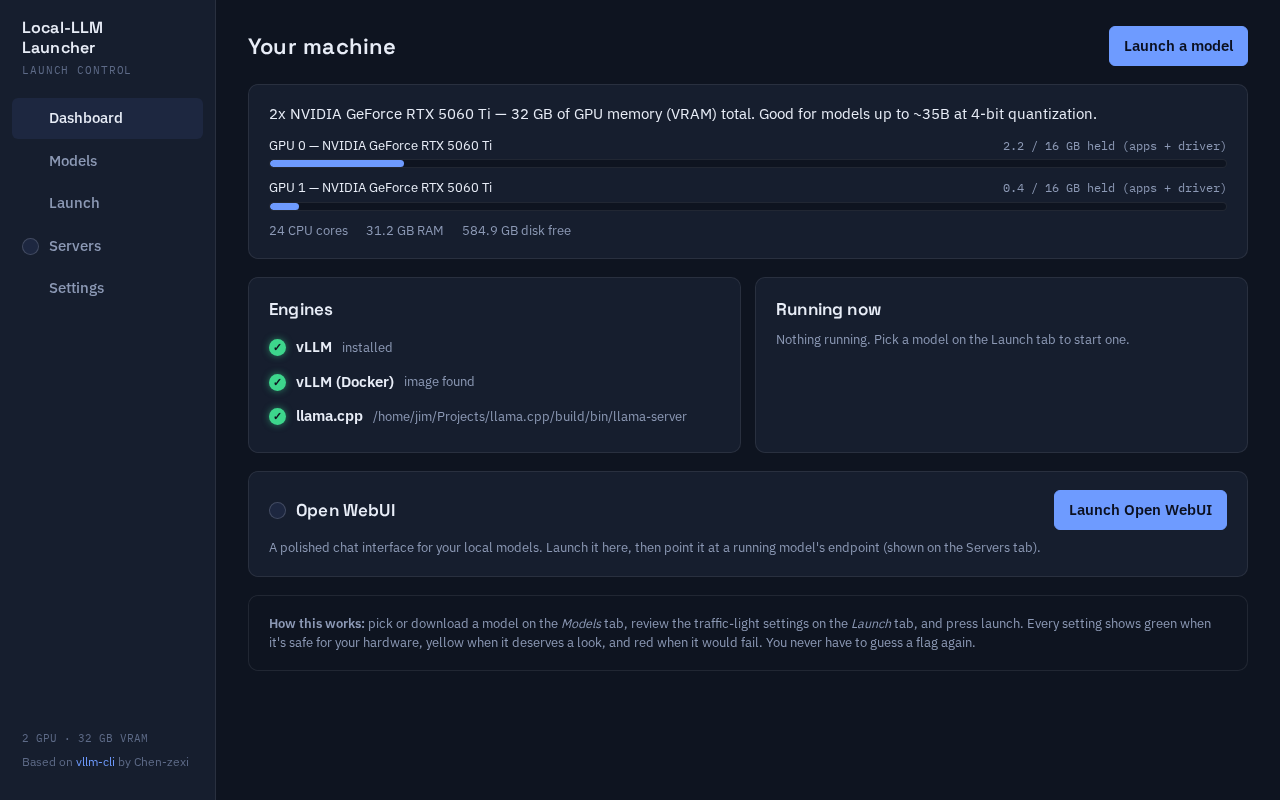This screenshot has height=800, width=1280.
Task: Click '2 GPU · 32 GB VRAM' footer text
Action: [x=85, y=739]
